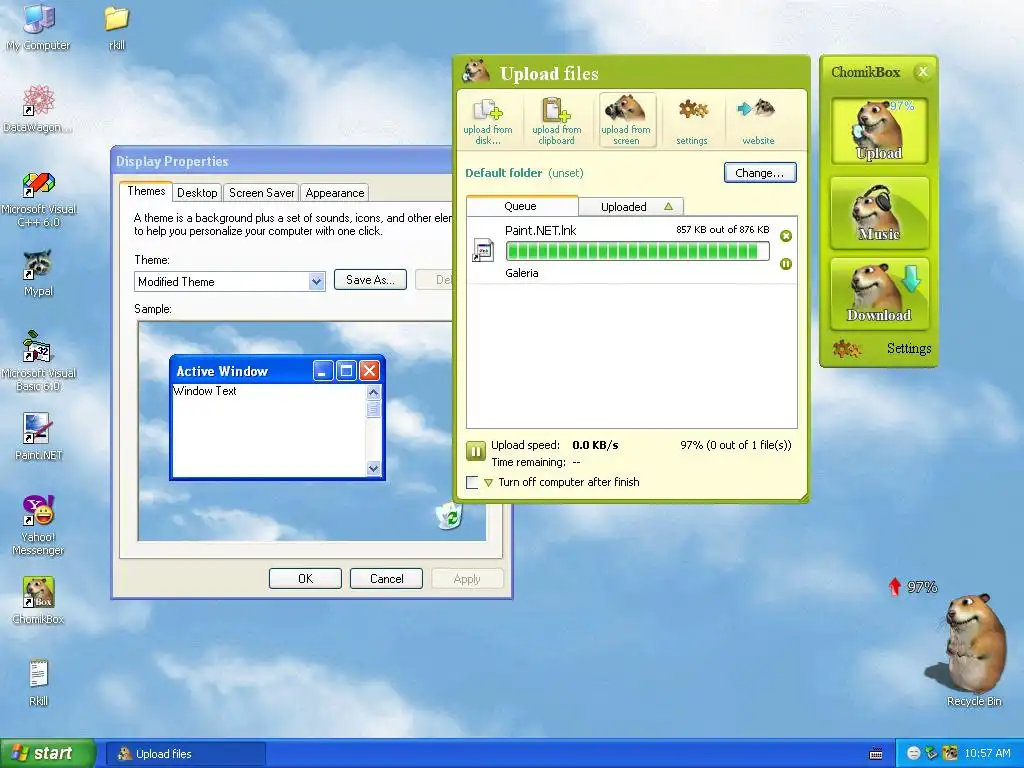Screen dimensions: 1024x768
Task: Select ChomikBox desktop shortcut
Action: 39,600
